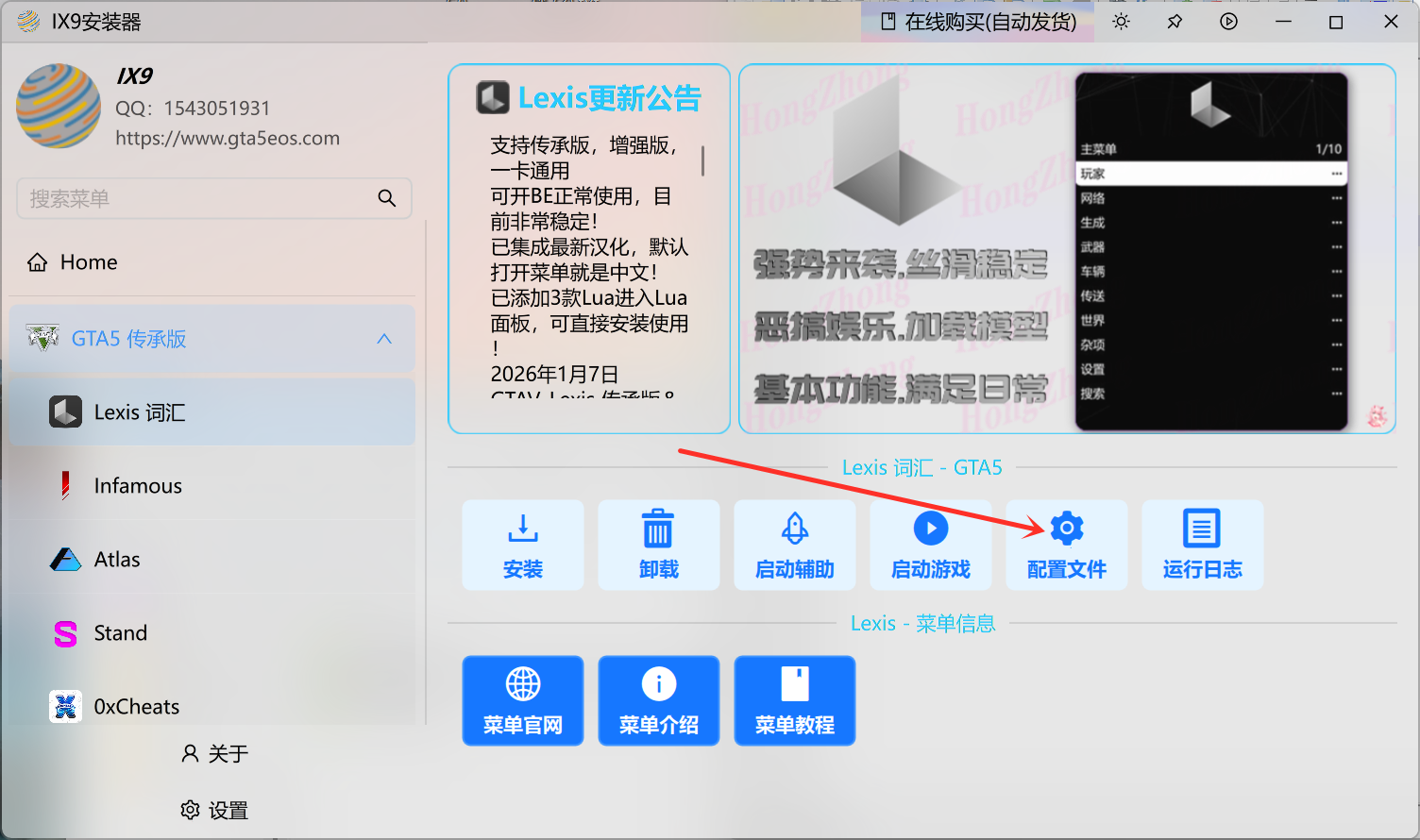The width and height of the screenshot is (1420, 840).
Task: Pin the window on top
Action: (x=1174, y=21)
